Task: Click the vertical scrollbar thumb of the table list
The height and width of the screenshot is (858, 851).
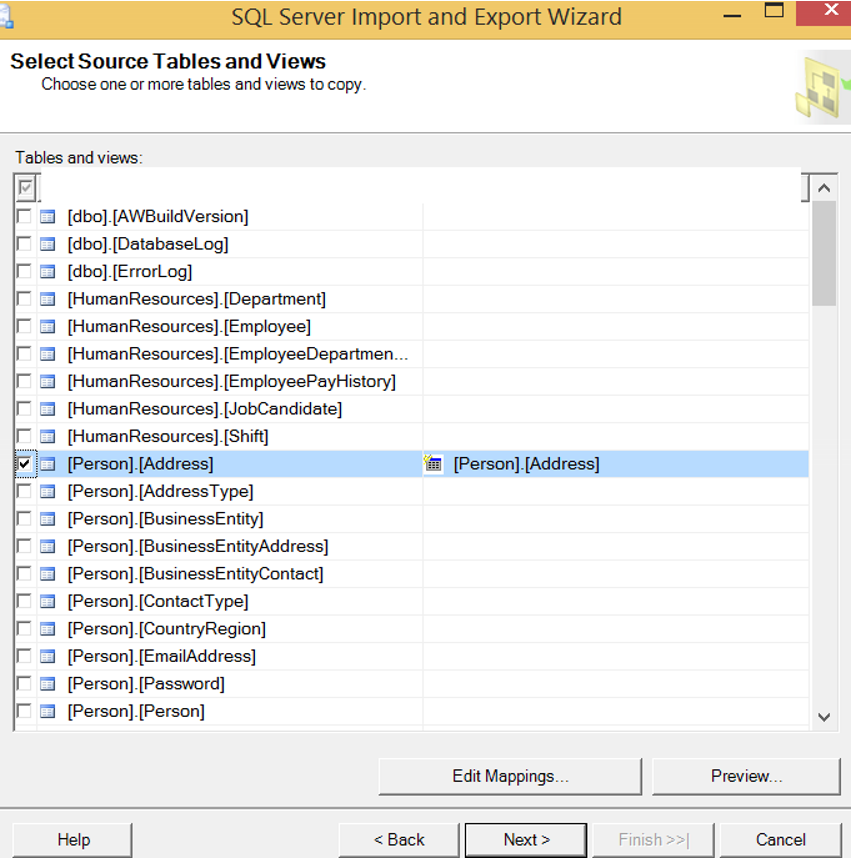Action: tap(824, 253)
